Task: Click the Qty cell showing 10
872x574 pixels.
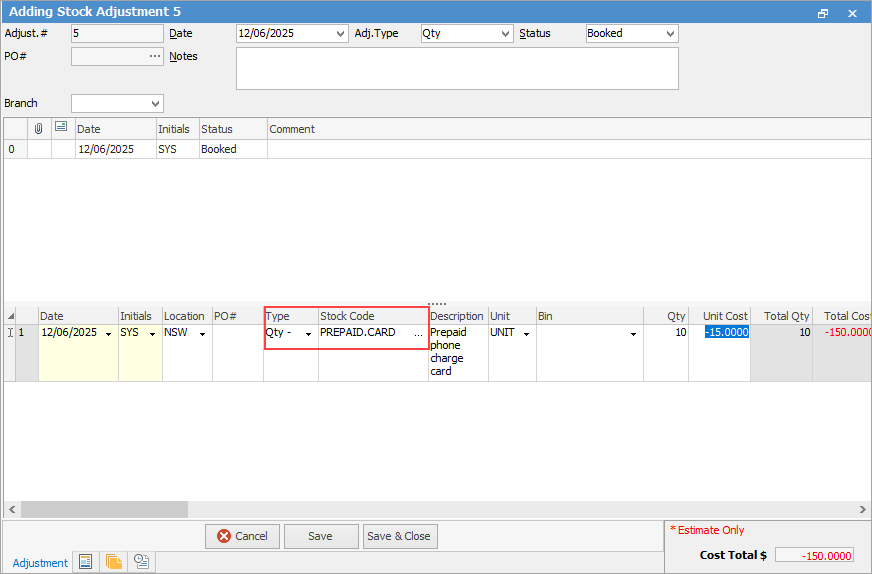Action: click(x=666, y=353)
